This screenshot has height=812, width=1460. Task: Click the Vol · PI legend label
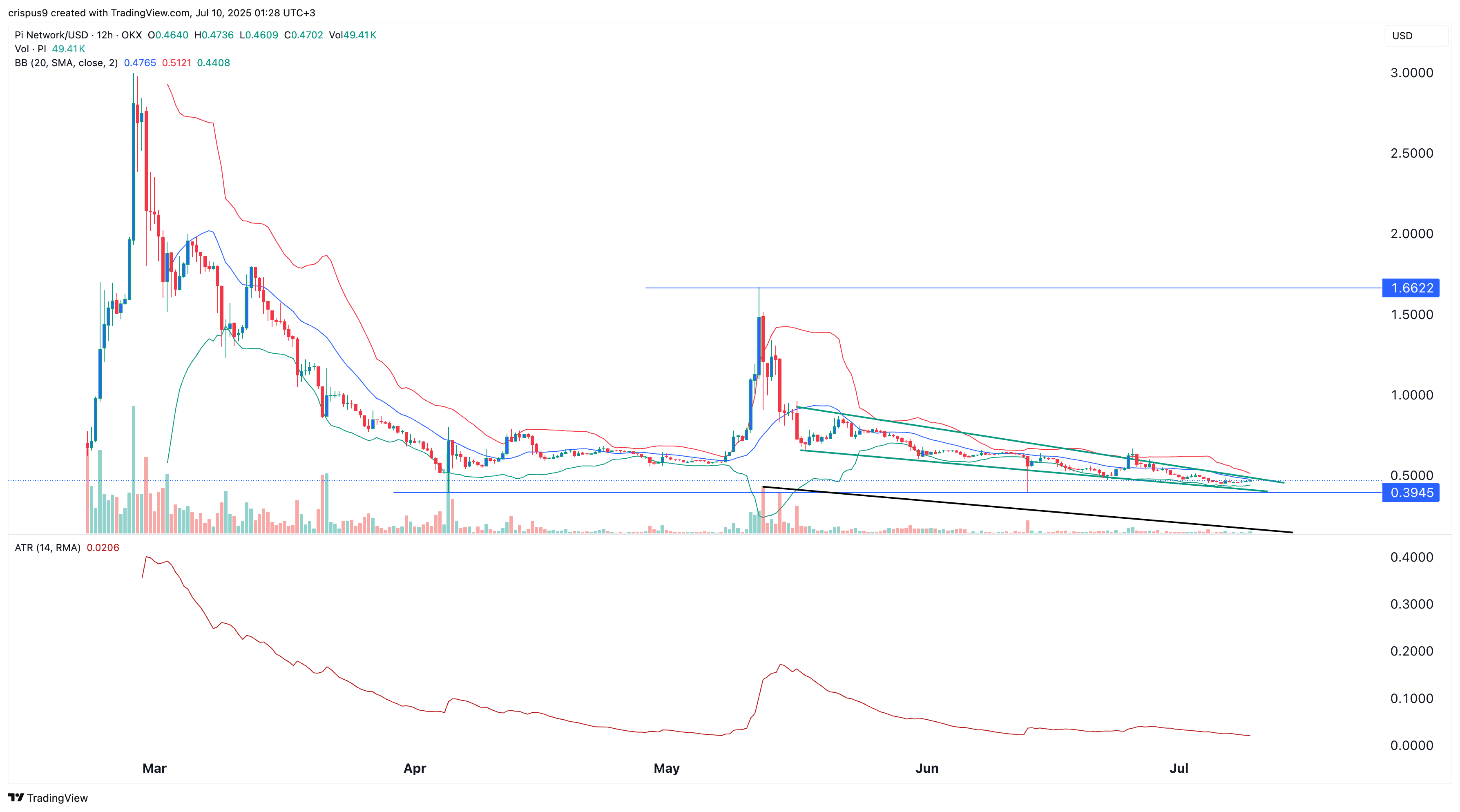[31, 49]
